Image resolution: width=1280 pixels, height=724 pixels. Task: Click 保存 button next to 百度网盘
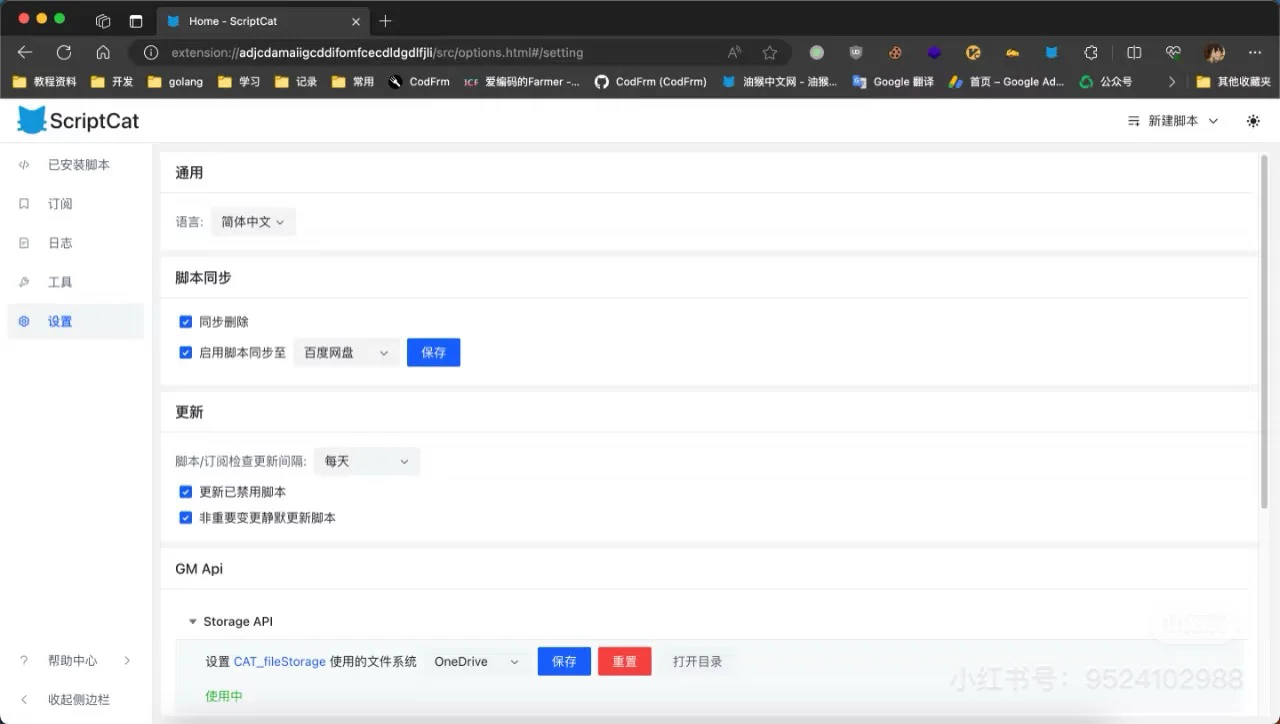click(x=433, y=353)
